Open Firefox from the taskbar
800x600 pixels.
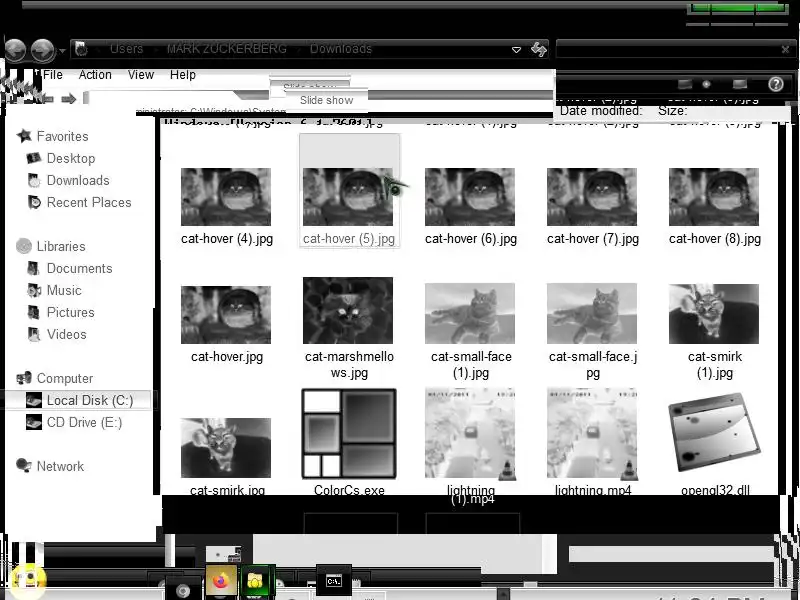tap(221, 581)
